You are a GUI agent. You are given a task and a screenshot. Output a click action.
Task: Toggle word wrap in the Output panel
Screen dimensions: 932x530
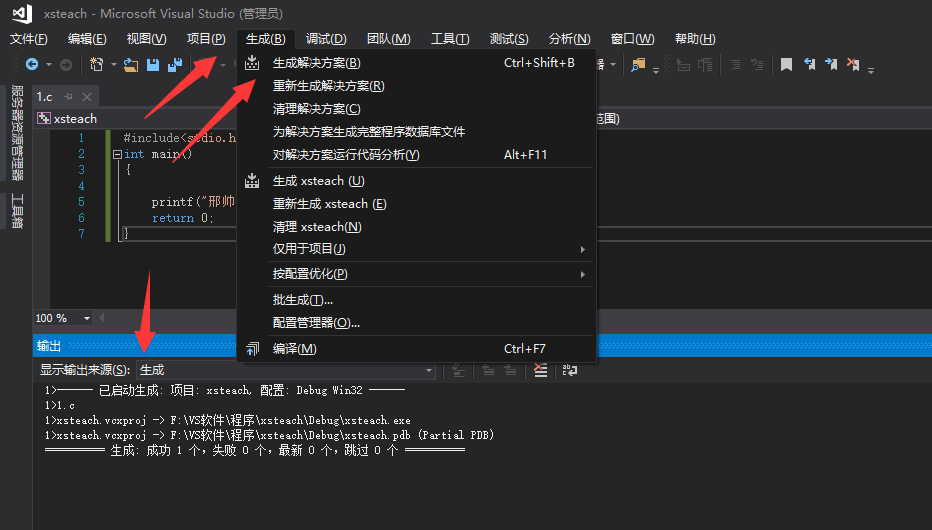click(569, 370)
